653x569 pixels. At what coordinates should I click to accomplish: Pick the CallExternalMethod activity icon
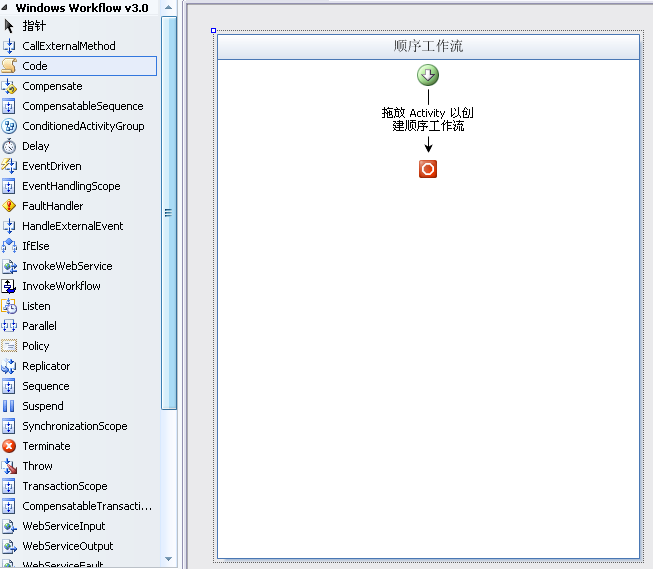9,46
